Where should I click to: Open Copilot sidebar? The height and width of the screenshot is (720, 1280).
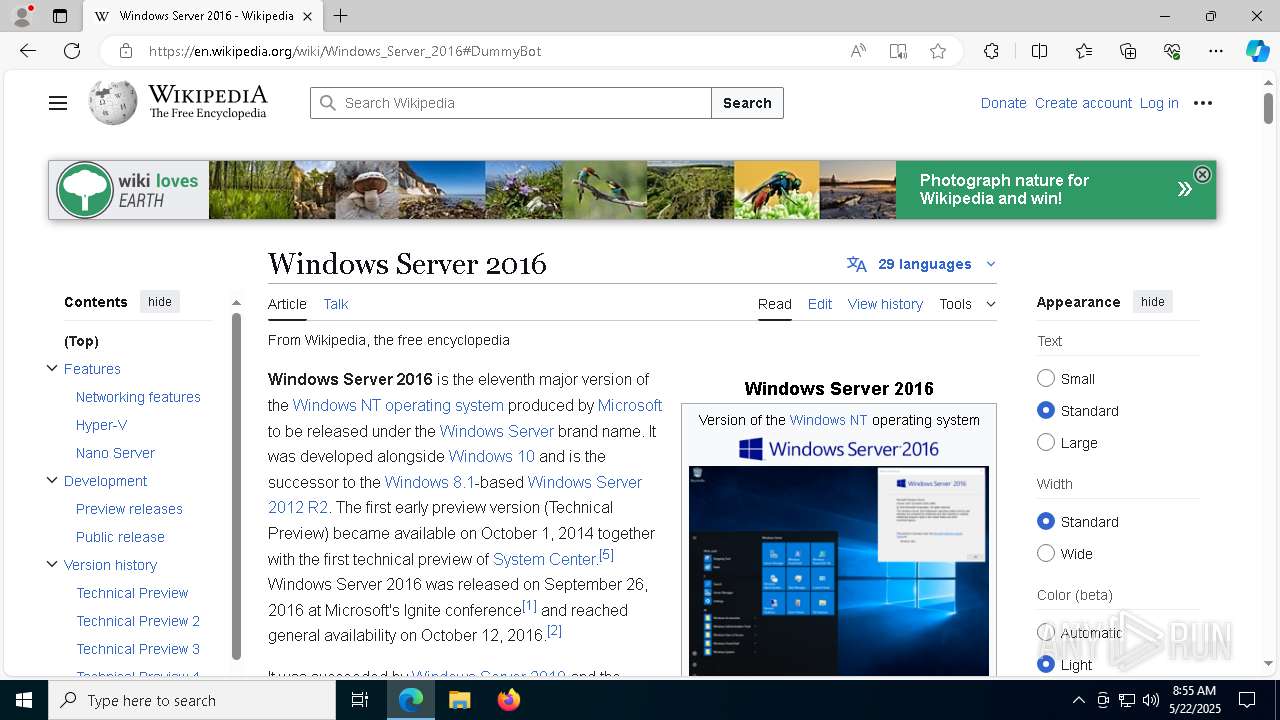click(1257, 51)
